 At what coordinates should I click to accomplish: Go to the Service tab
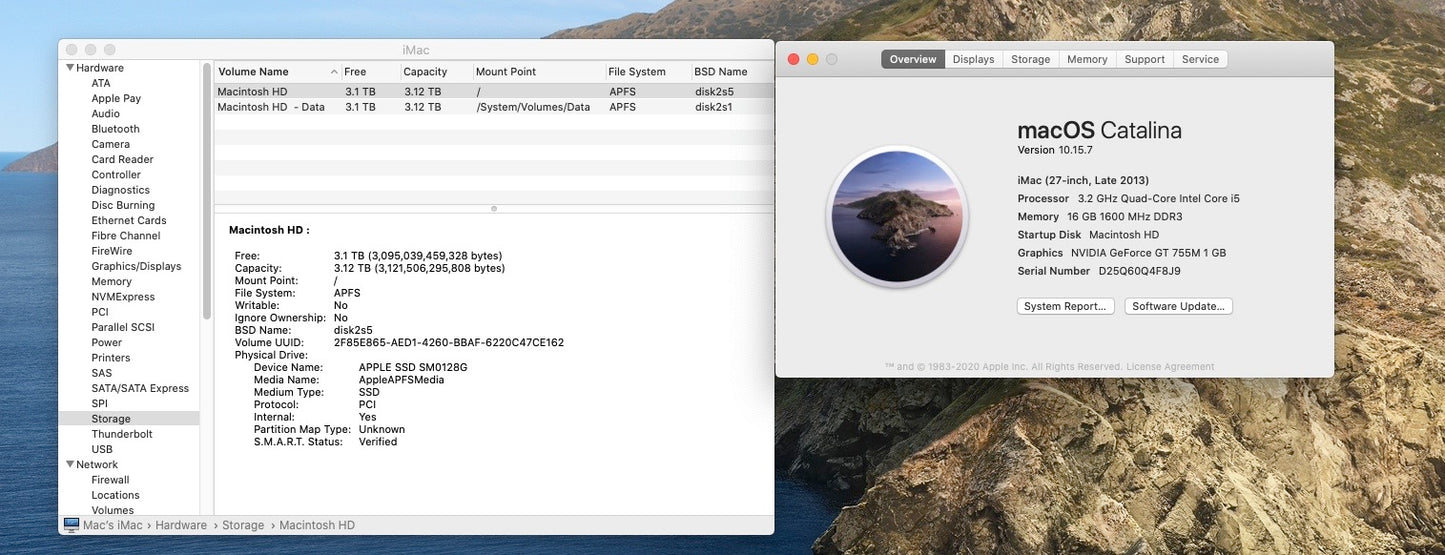click(x=1200, y=59)
